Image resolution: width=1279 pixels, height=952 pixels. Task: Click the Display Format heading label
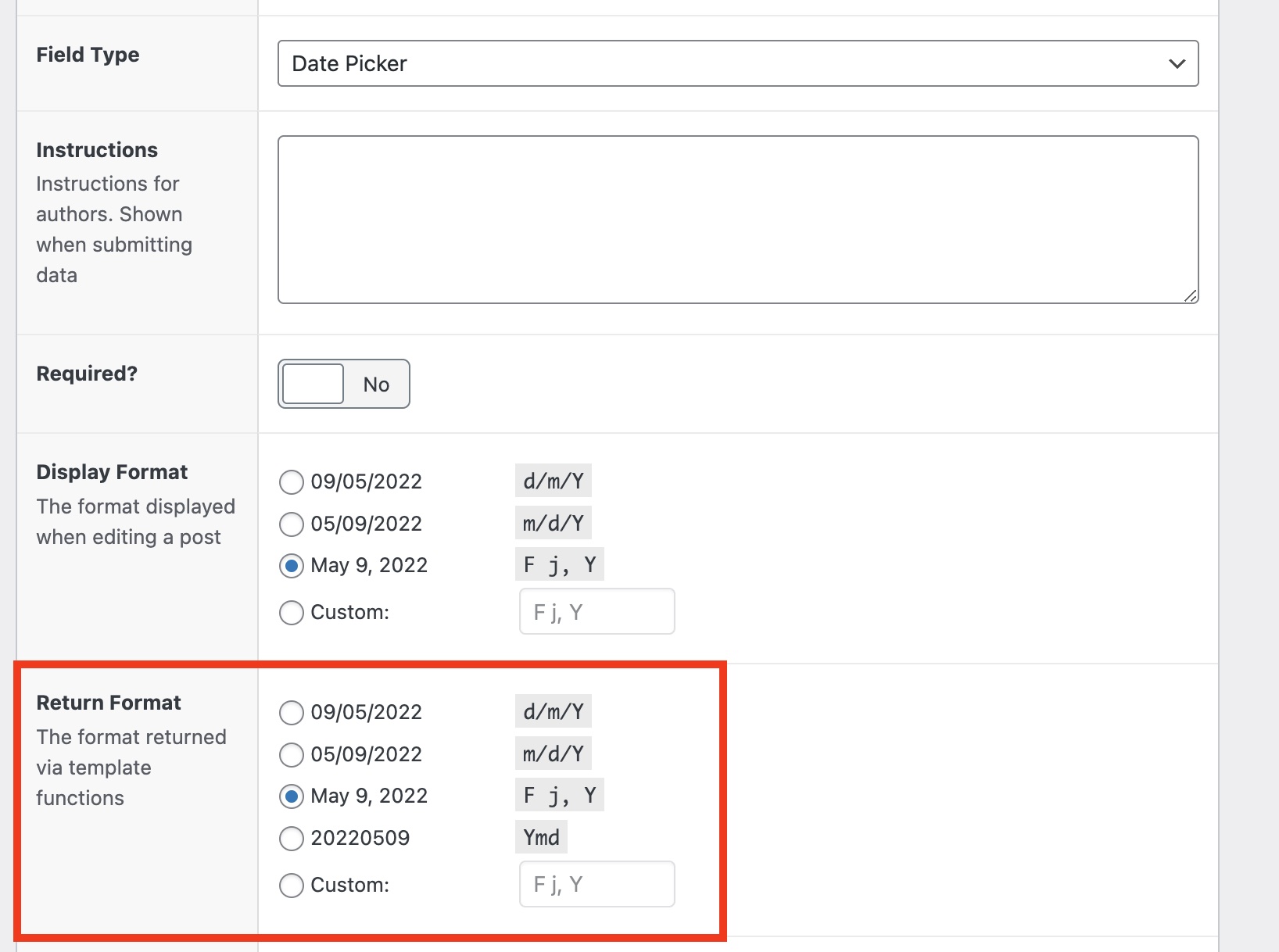click(x=112, y=472)
